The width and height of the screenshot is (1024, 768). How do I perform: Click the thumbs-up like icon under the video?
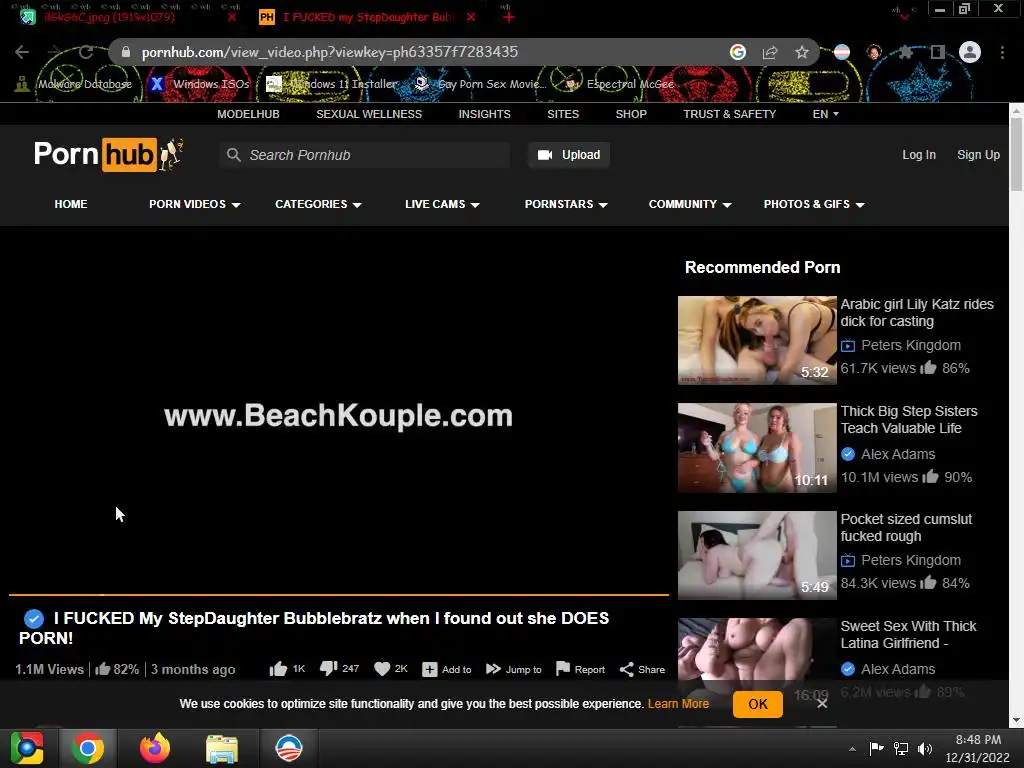click(x=278, y=669)
